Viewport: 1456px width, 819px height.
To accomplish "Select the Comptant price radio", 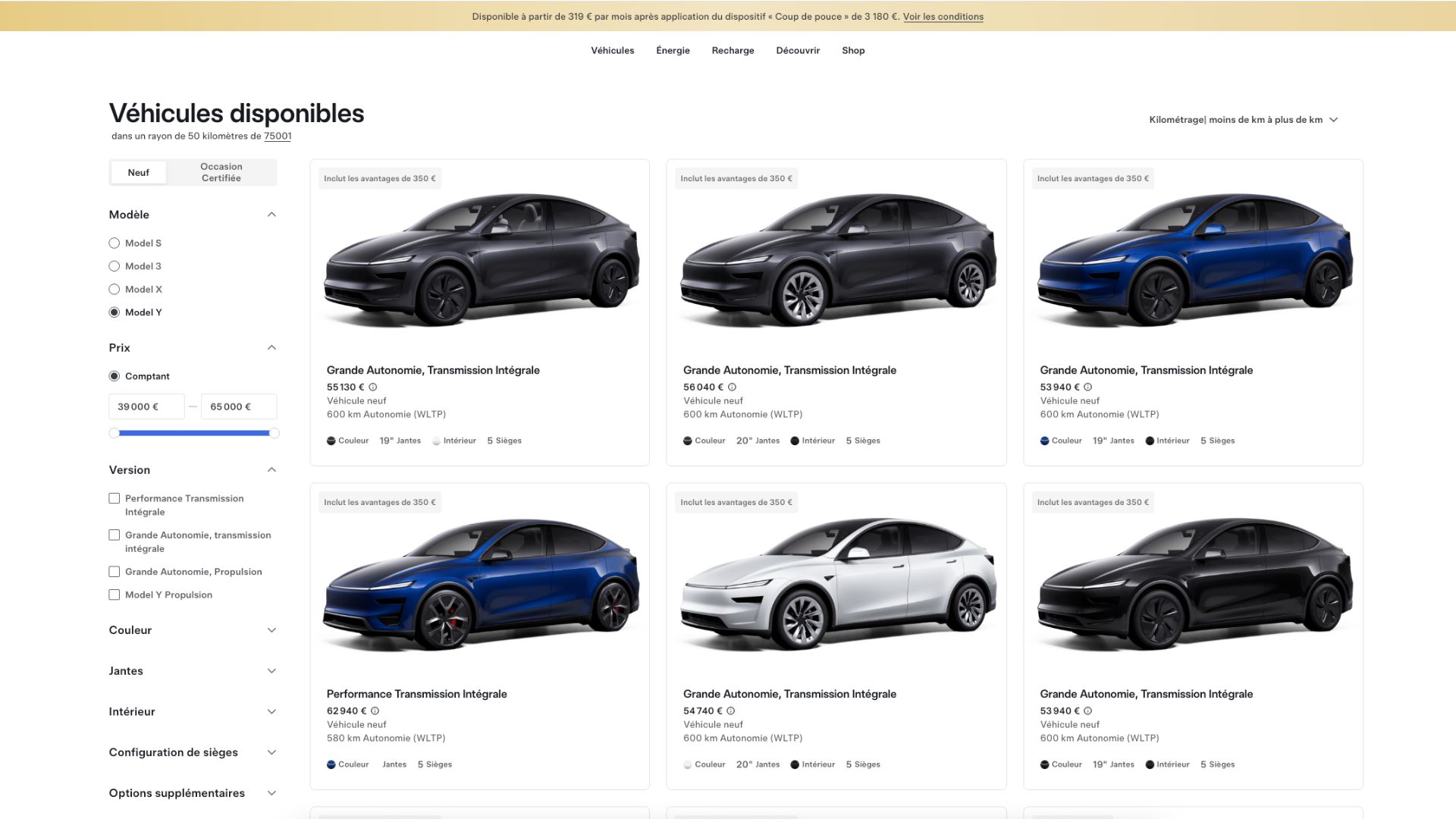I will [115, 376].
